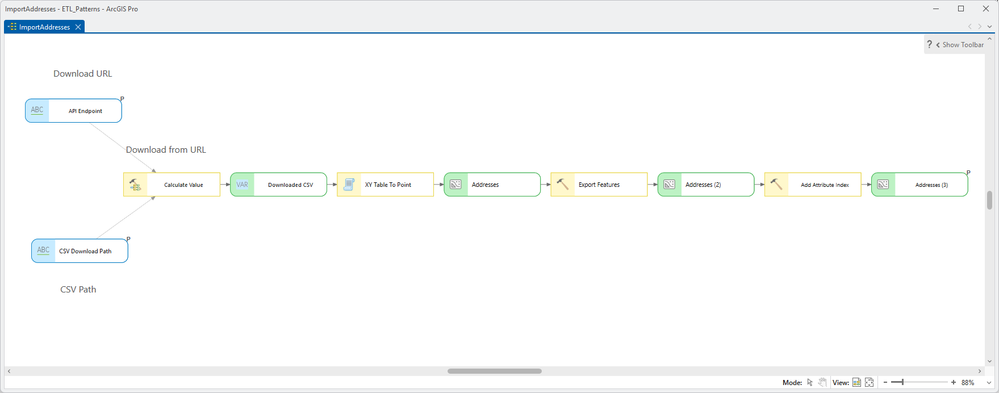Click the Fit to Window view icon
This screenshot has width=999, height=393.
click(868, 382)
